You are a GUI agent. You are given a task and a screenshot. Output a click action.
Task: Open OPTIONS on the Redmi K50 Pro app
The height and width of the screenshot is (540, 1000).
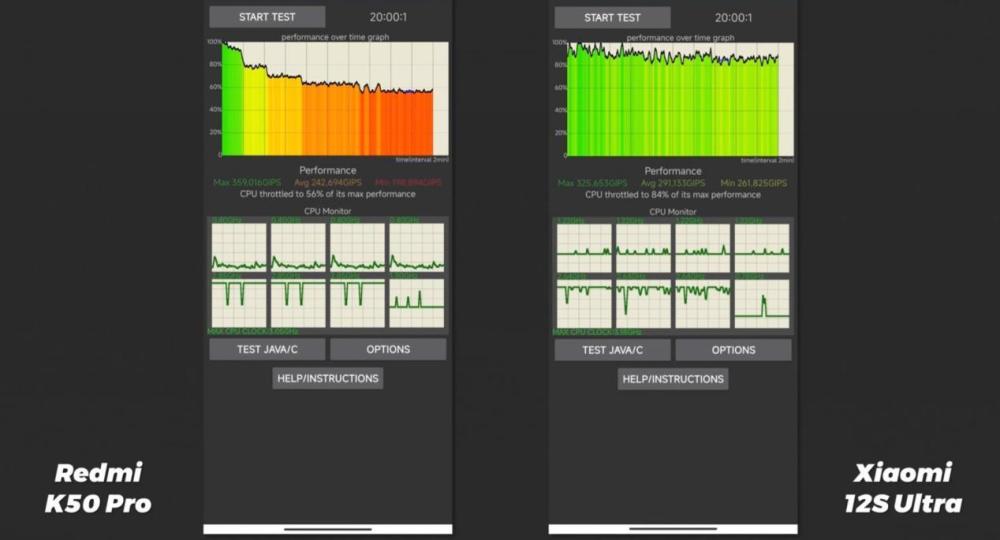(388, 349)
